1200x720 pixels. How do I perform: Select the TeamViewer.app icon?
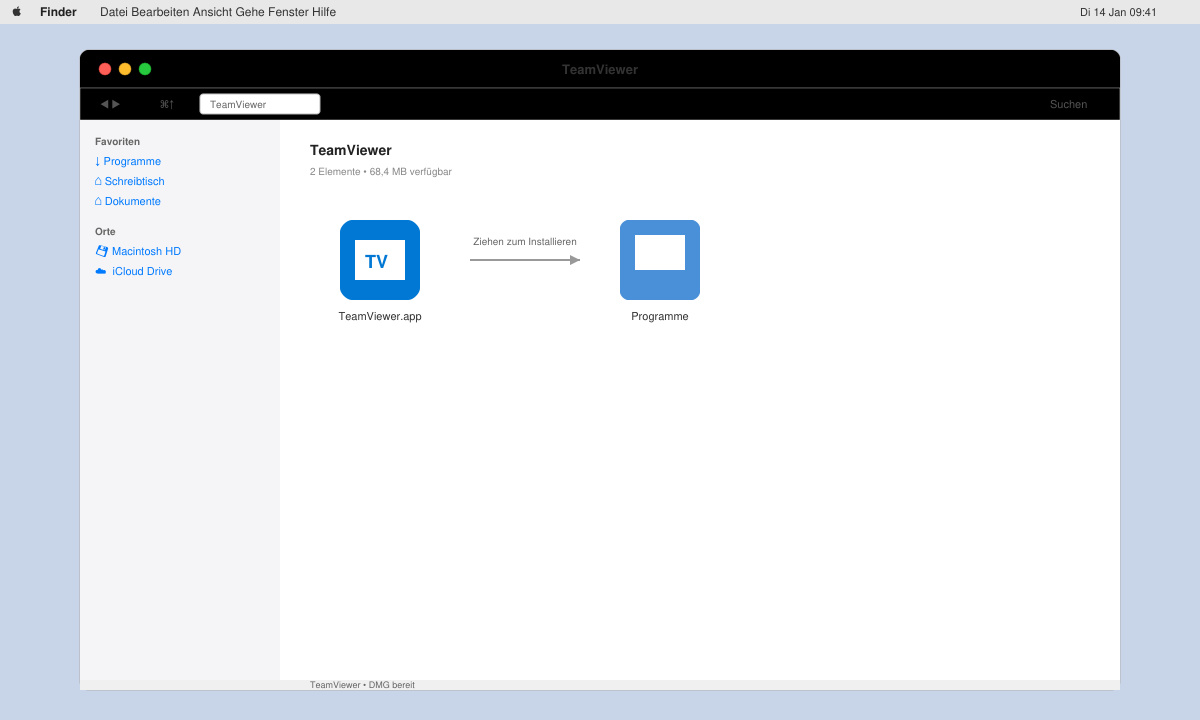coord(380,260)
